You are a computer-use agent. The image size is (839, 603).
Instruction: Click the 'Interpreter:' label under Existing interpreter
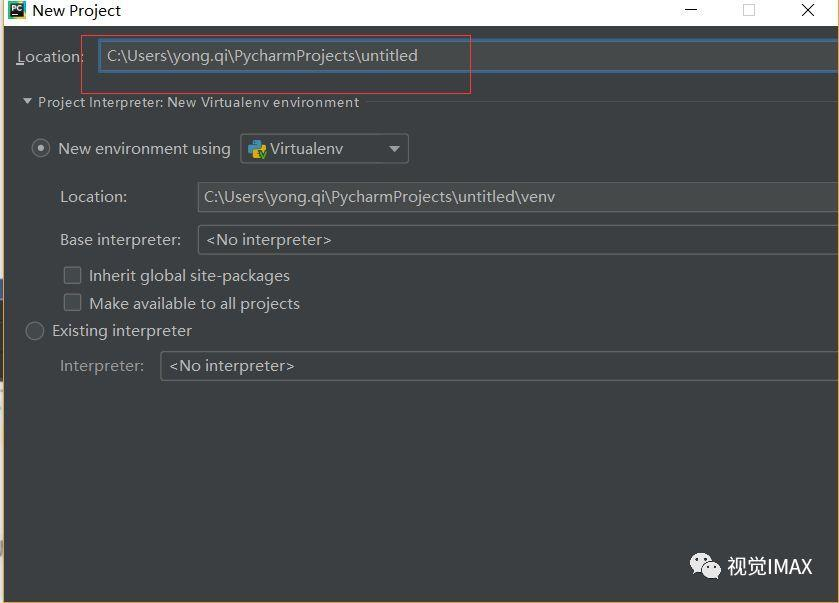pos(102,366)
